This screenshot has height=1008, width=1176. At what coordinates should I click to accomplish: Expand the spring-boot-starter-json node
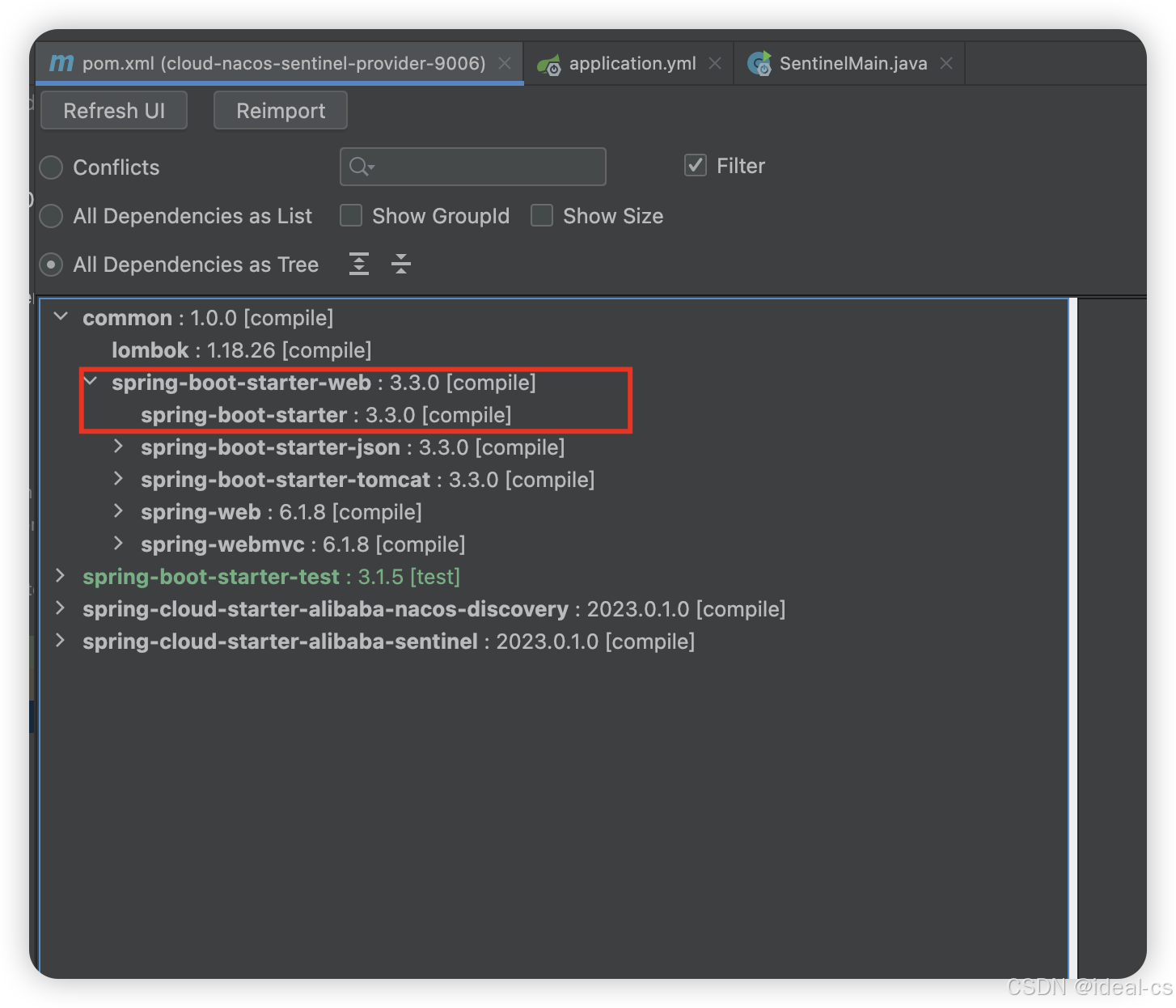(x=119, y=446)
